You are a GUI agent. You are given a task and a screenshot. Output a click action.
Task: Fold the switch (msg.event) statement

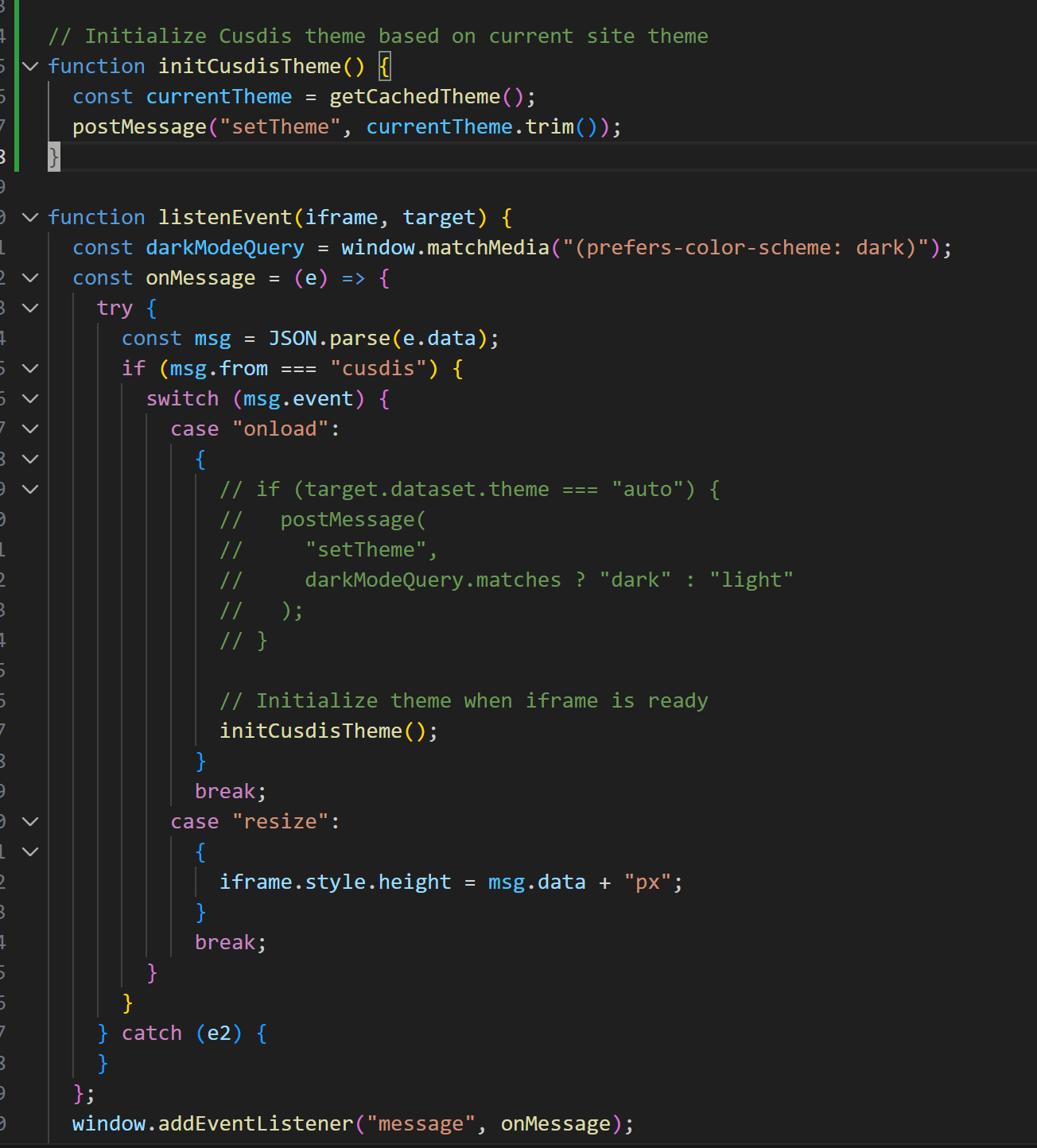[x=30, y=398]
